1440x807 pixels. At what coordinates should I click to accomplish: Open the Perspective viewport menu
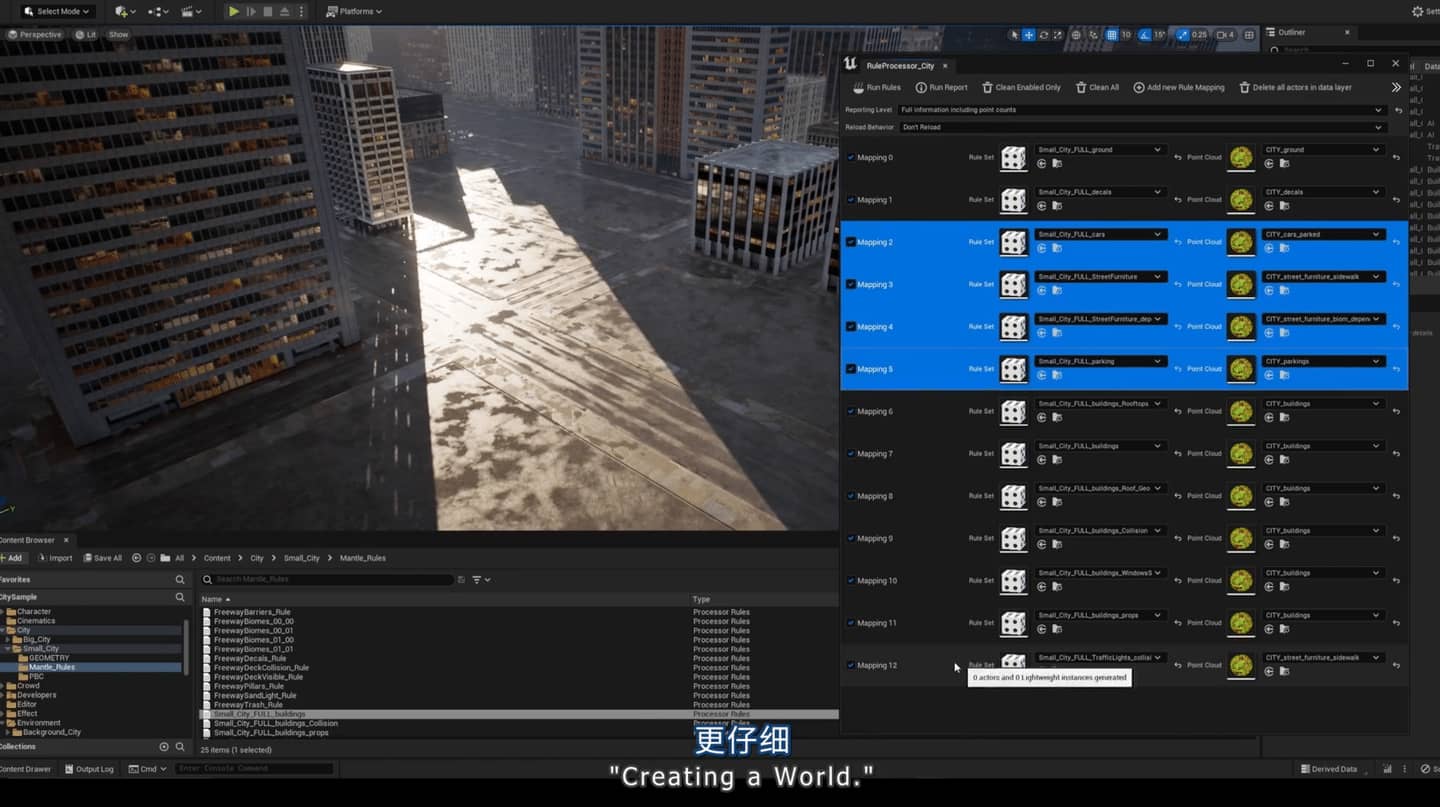[35, 34]
